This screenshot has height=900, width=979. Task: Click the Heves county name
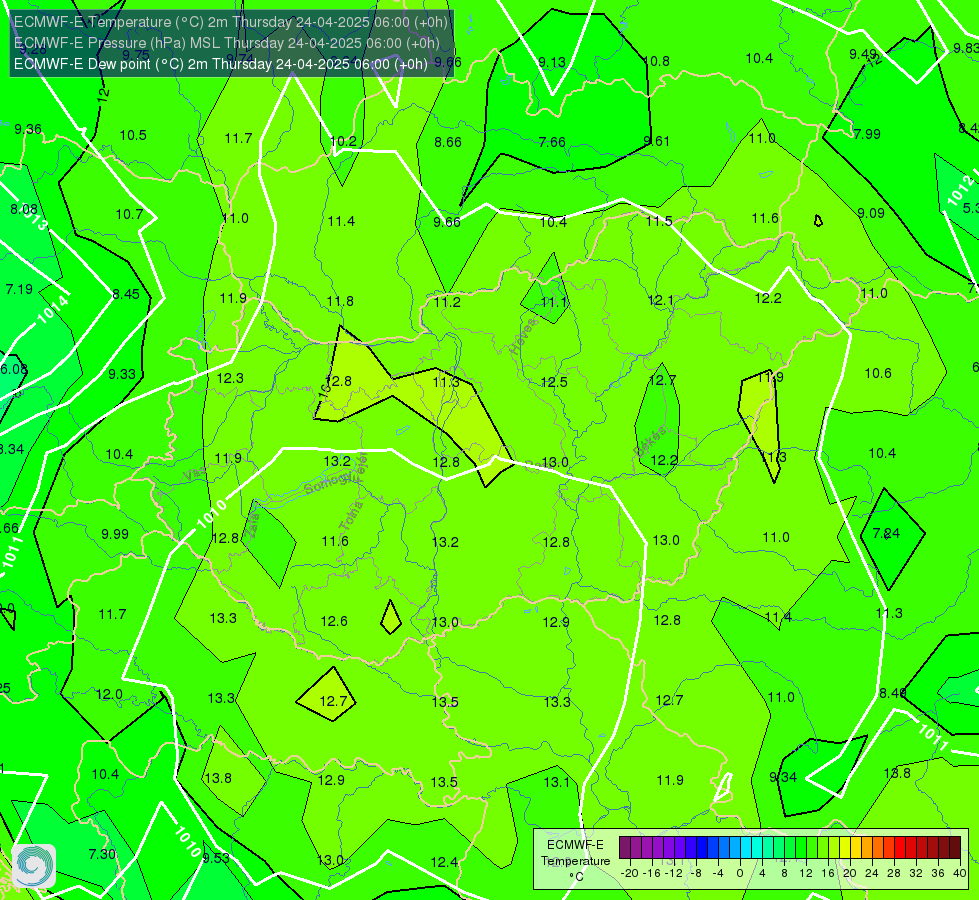523,337
